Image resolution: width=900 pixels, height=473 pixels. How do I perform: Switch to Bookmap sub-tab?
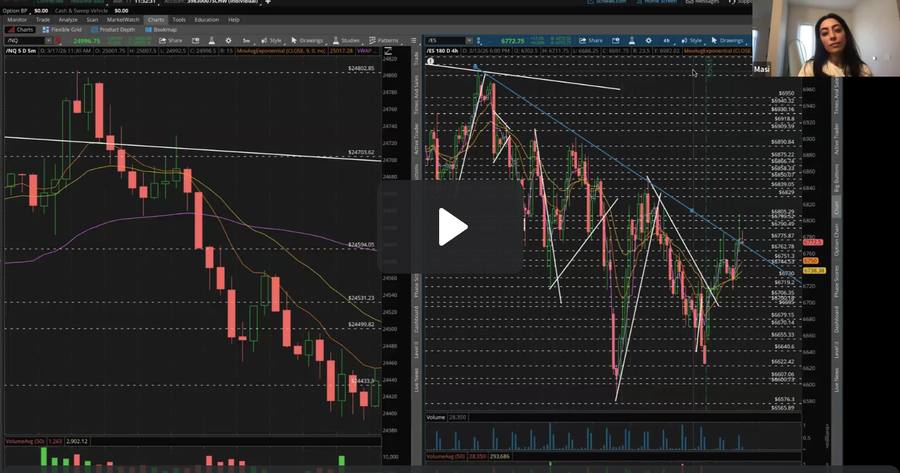[x=161, y=29]
